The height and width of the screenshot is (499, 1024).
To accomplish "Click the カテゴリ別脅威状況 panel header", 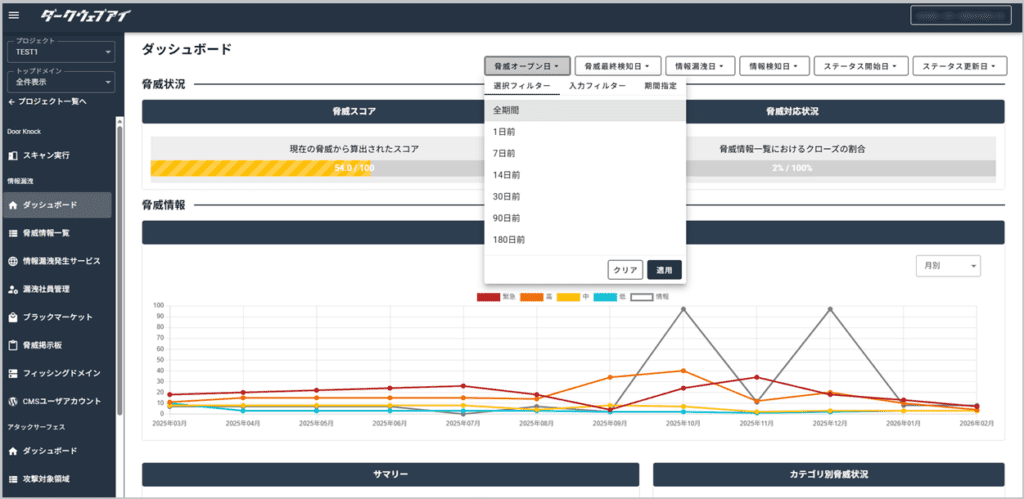I will tap(828, 475).
